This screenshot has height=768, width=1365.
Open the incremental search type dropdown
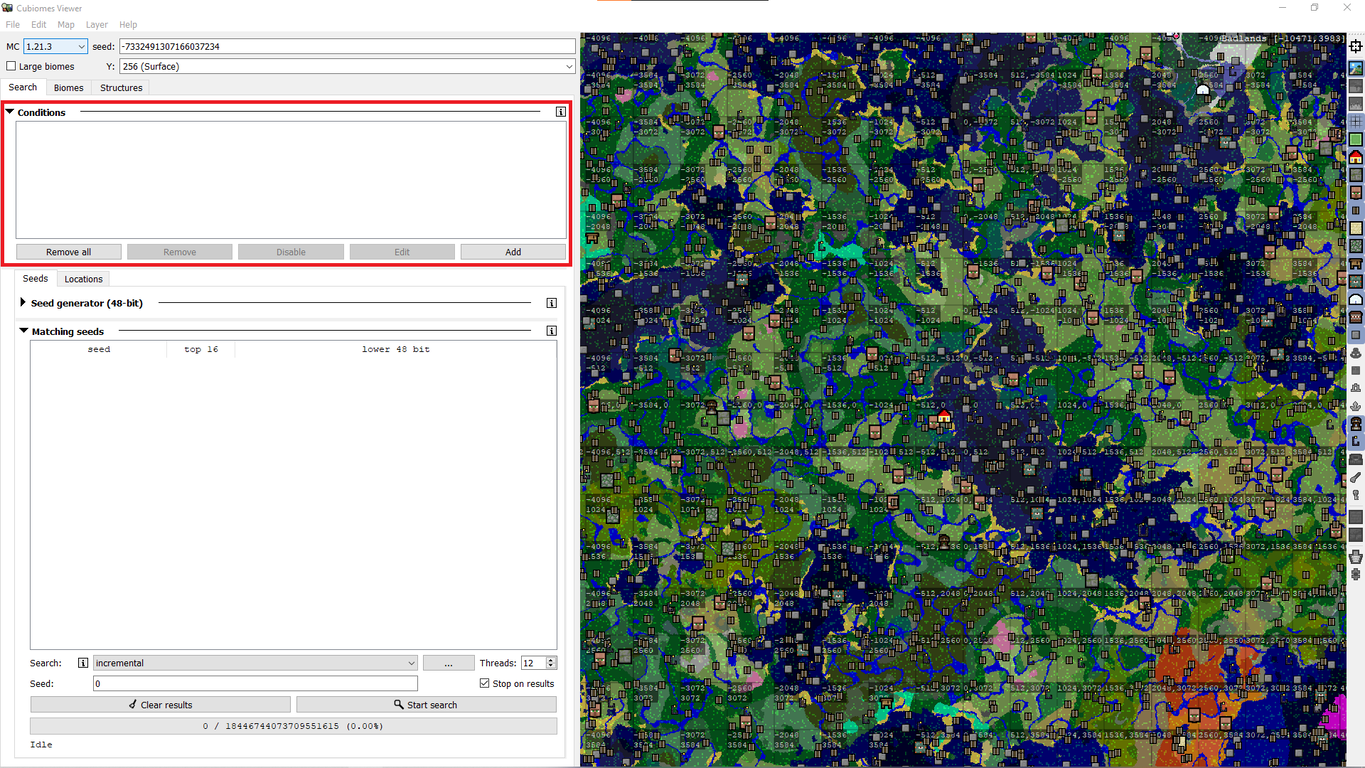click(x=255, y=663)
